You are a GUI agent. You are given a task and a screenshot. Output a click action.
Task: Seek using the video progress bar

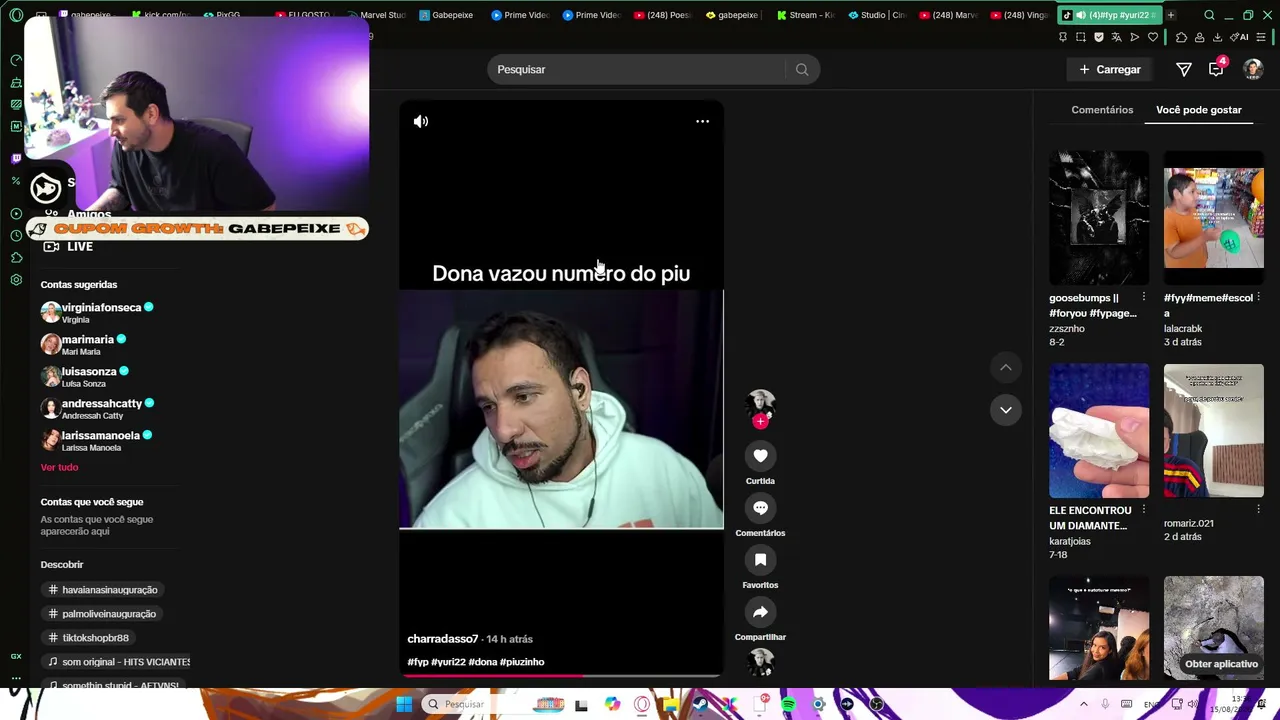point(561,676)
